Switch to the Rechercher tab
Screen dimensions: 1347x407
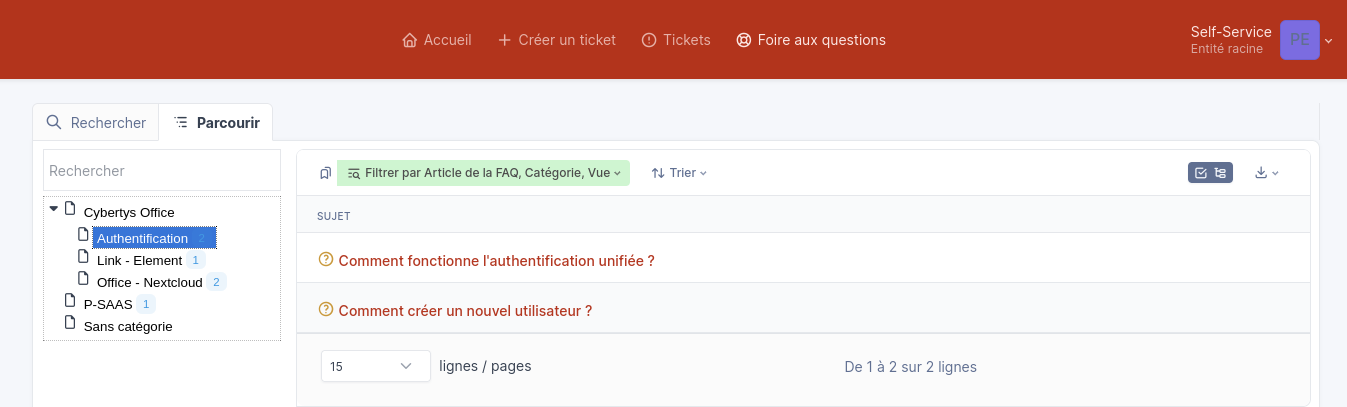pyautogui.click(x=97, y=123)
